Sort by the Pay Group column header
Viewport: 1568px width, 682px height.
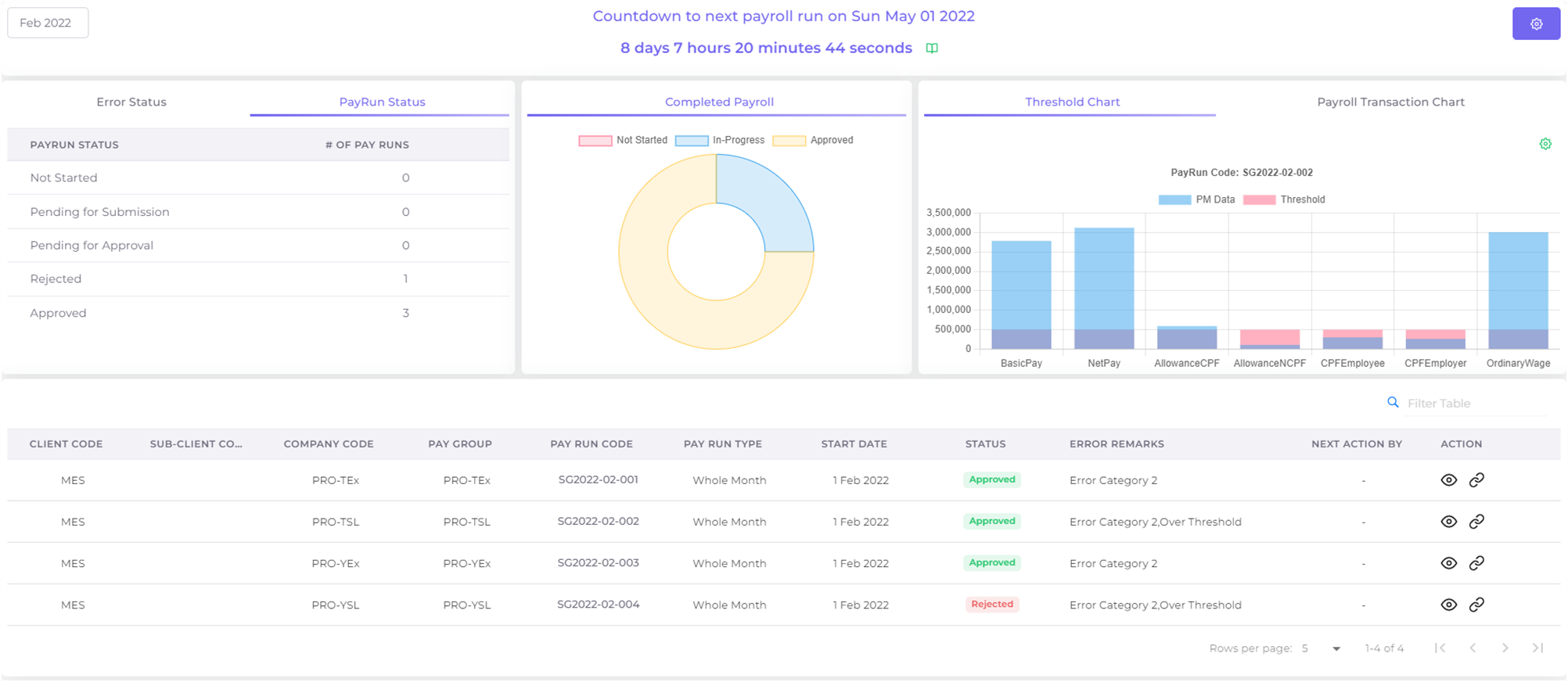coord(460,443)
